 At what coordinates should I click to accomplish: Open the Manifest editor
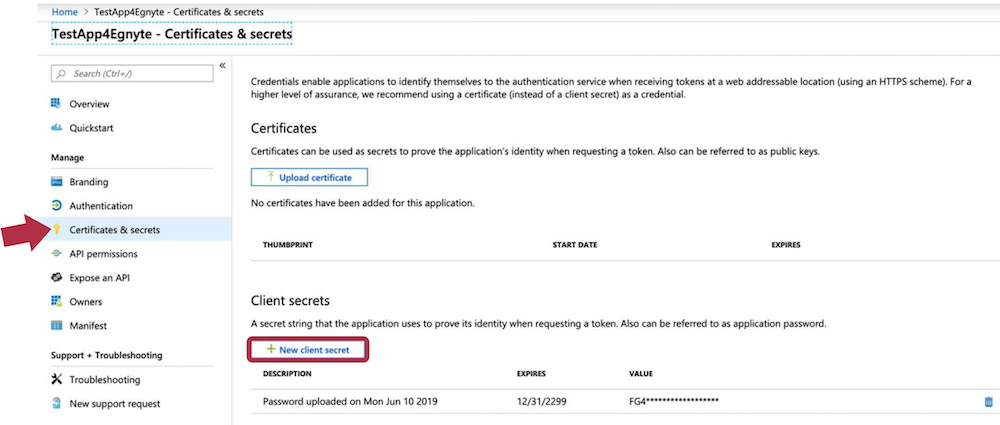coord(88,326)
